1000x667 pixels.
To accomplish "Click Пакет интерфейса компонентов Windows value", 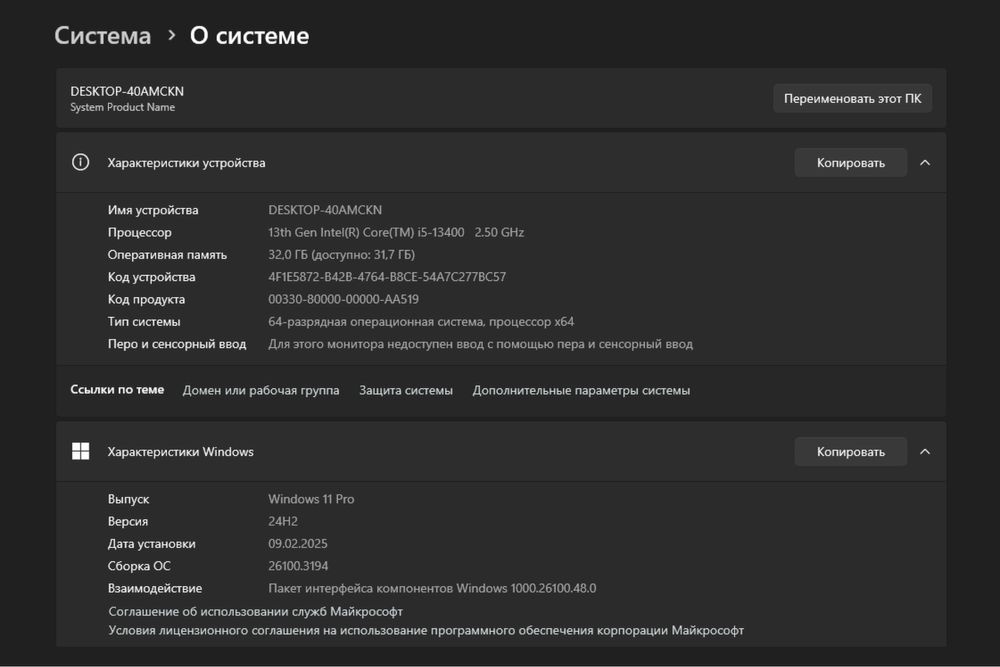I will point(432,588).
